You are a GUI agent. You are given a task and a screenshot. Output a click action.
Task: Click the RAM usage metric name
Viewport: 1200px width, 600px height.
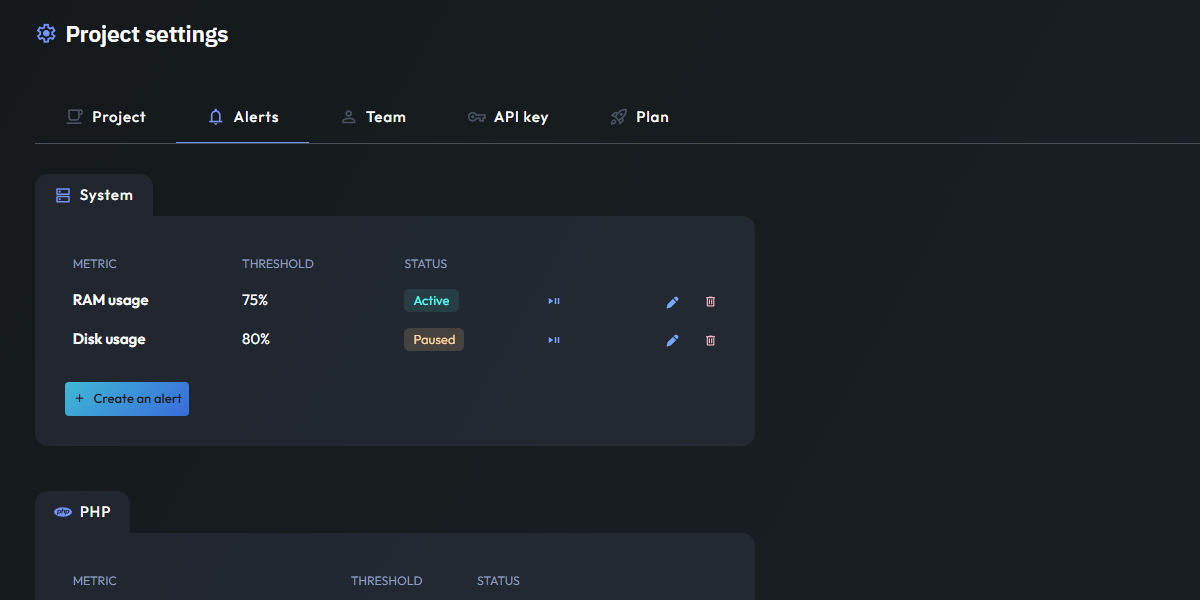[x=111, y=300]
